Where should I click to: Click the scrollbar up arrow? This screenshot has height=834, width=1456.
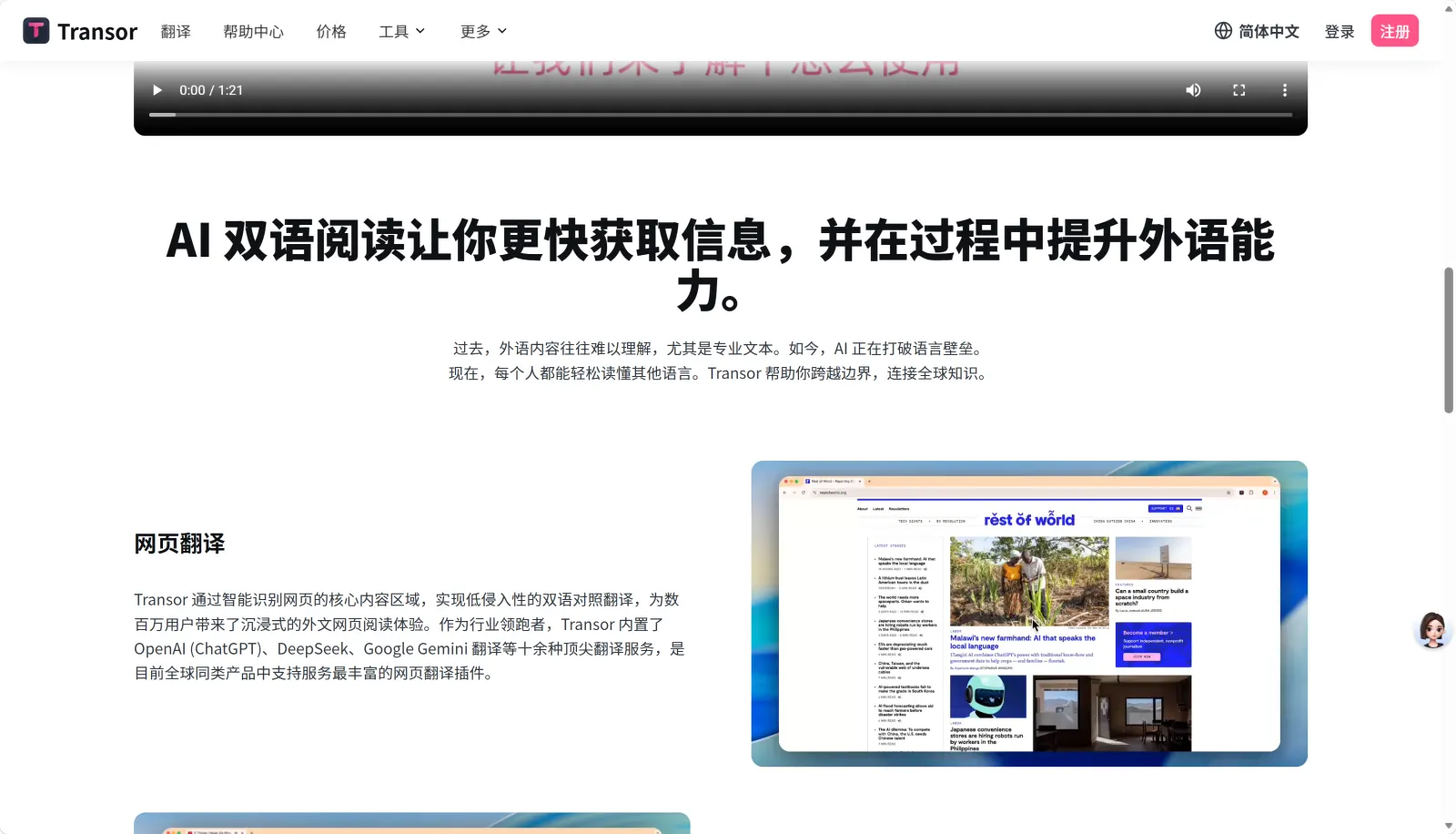(x=1449, y=8)
